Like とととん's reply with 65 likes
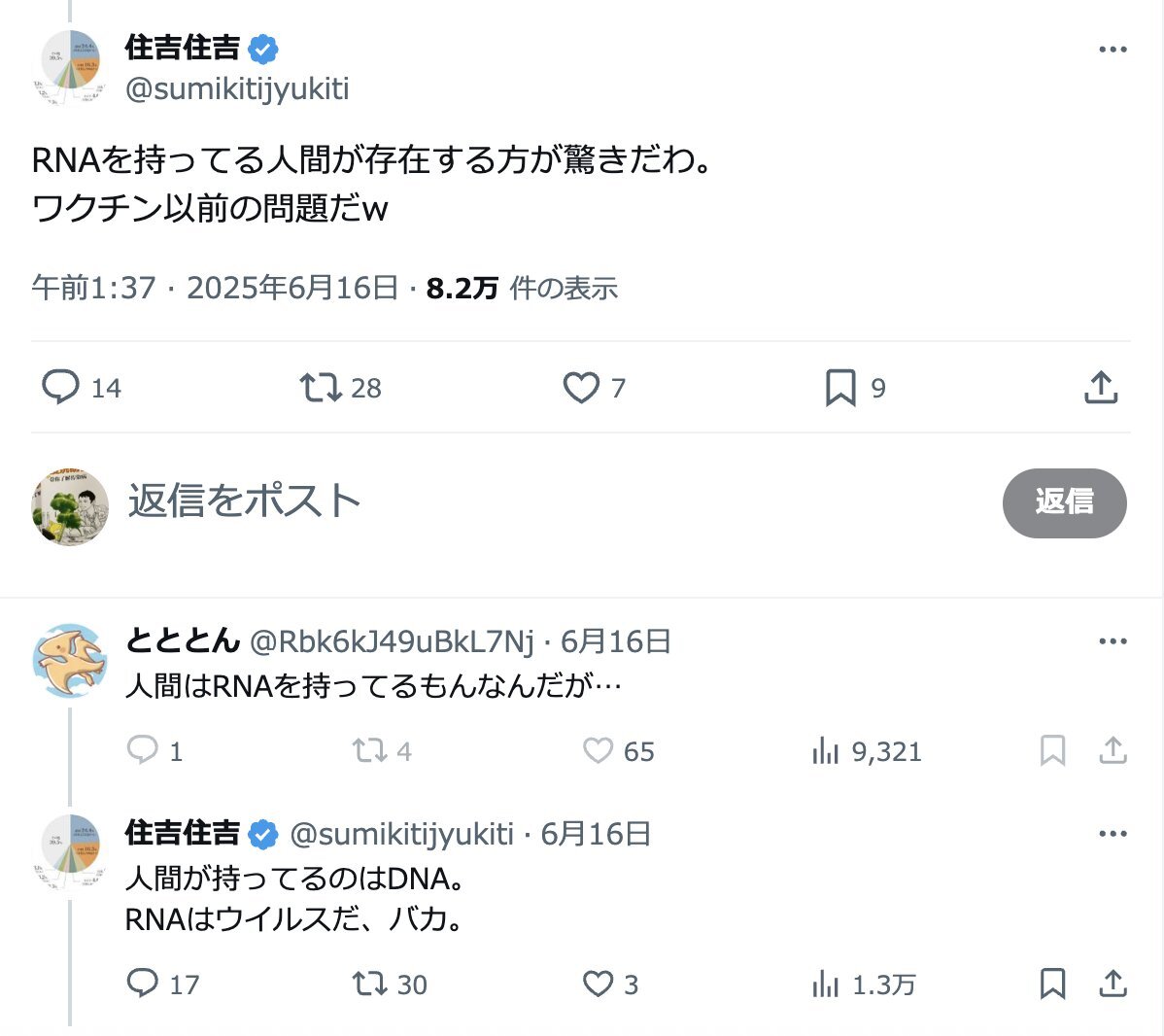1164x1036 pixels. (598, 750)
